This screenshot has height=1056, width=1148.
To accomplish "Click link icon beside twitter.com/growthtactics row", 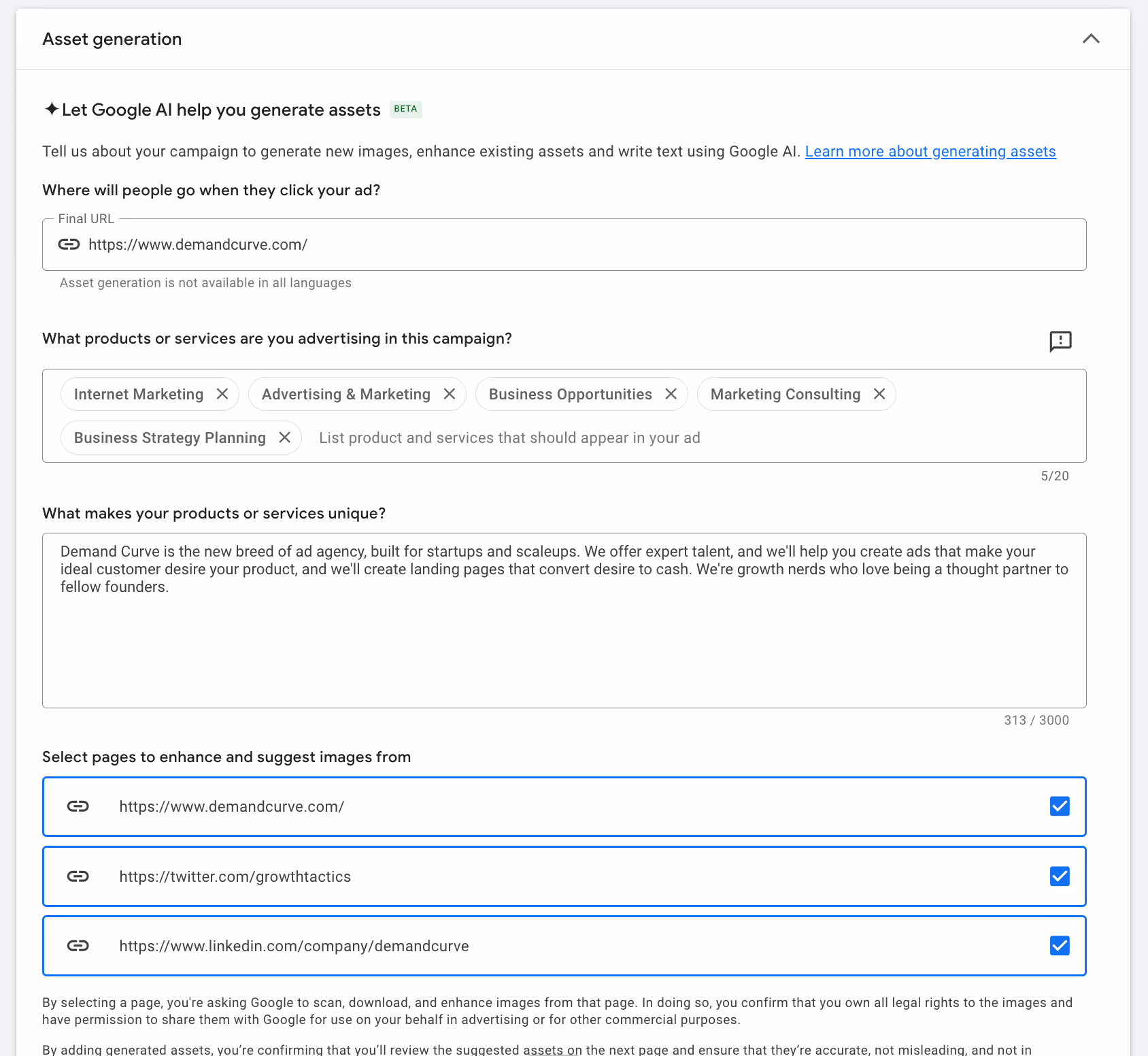I will coord(78,876).
